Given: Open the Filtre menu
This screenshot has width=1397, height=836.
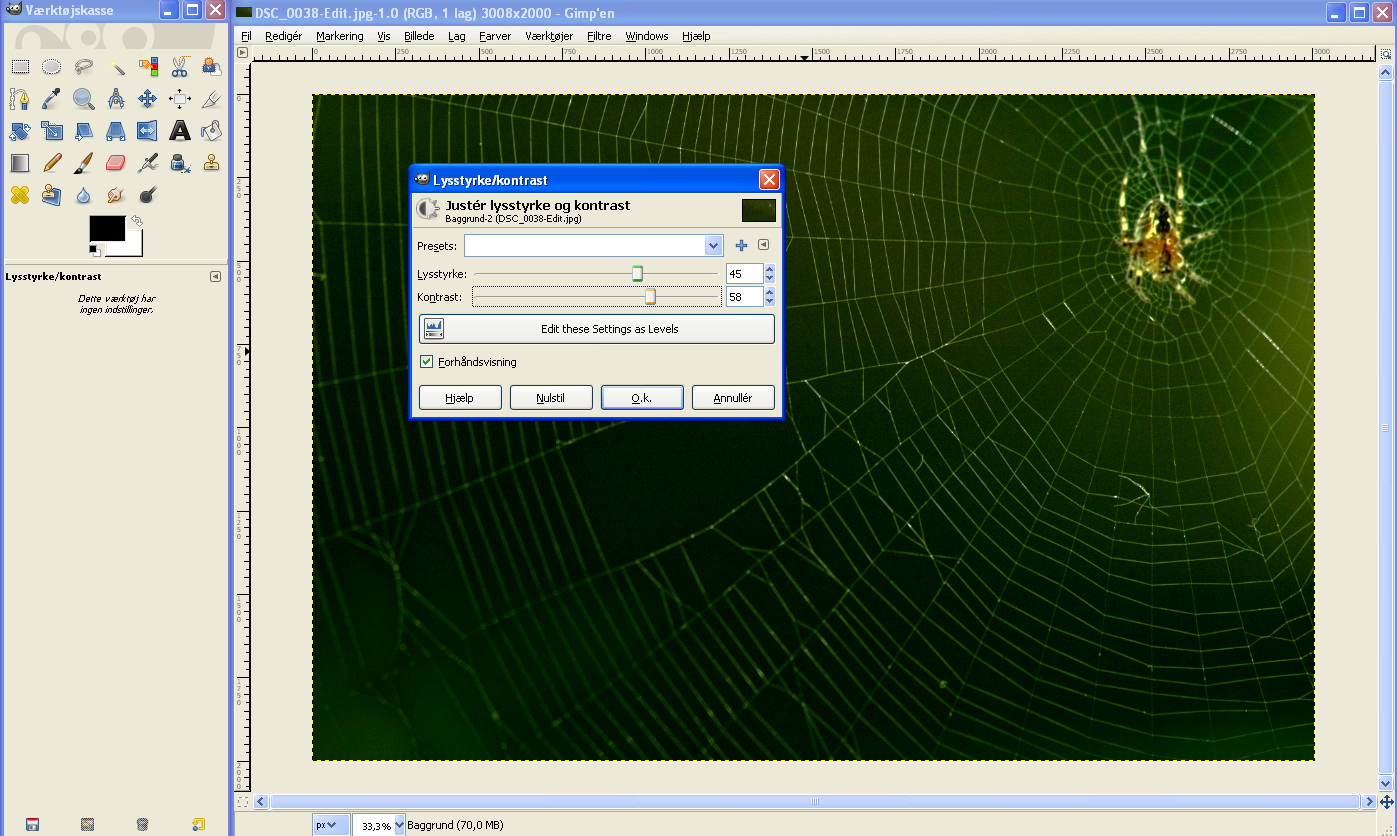Looking at the screenshot, I should tap(599, 36).
